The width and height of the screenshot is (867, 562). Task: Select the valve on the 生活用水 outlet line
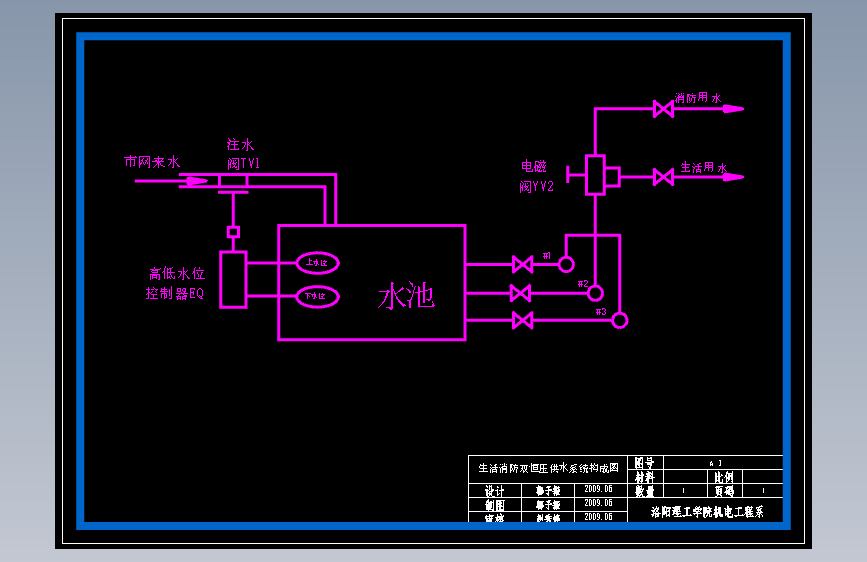pyautogui.click(x=664, y=177)
